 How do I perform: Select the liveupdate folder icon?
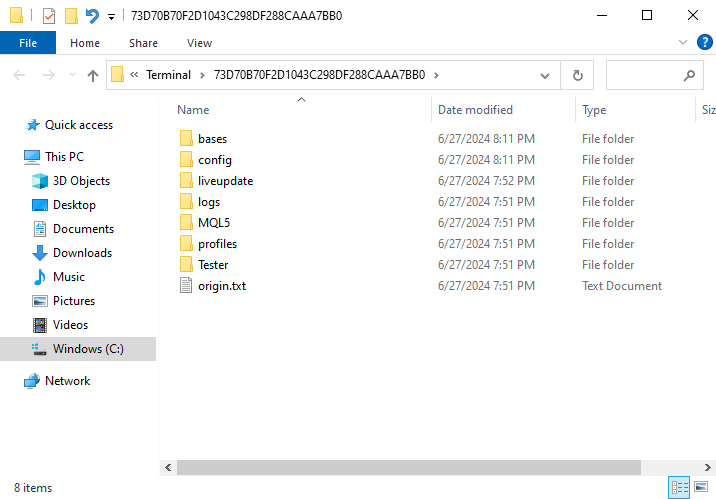[x=186, y=180]
